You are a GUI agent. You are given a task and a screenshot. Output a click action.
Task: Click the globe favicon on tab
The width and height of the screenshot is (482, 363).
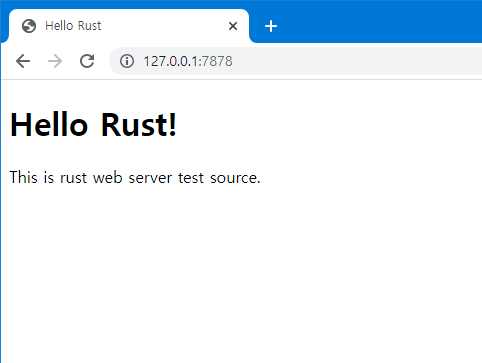tap(29, 26)
